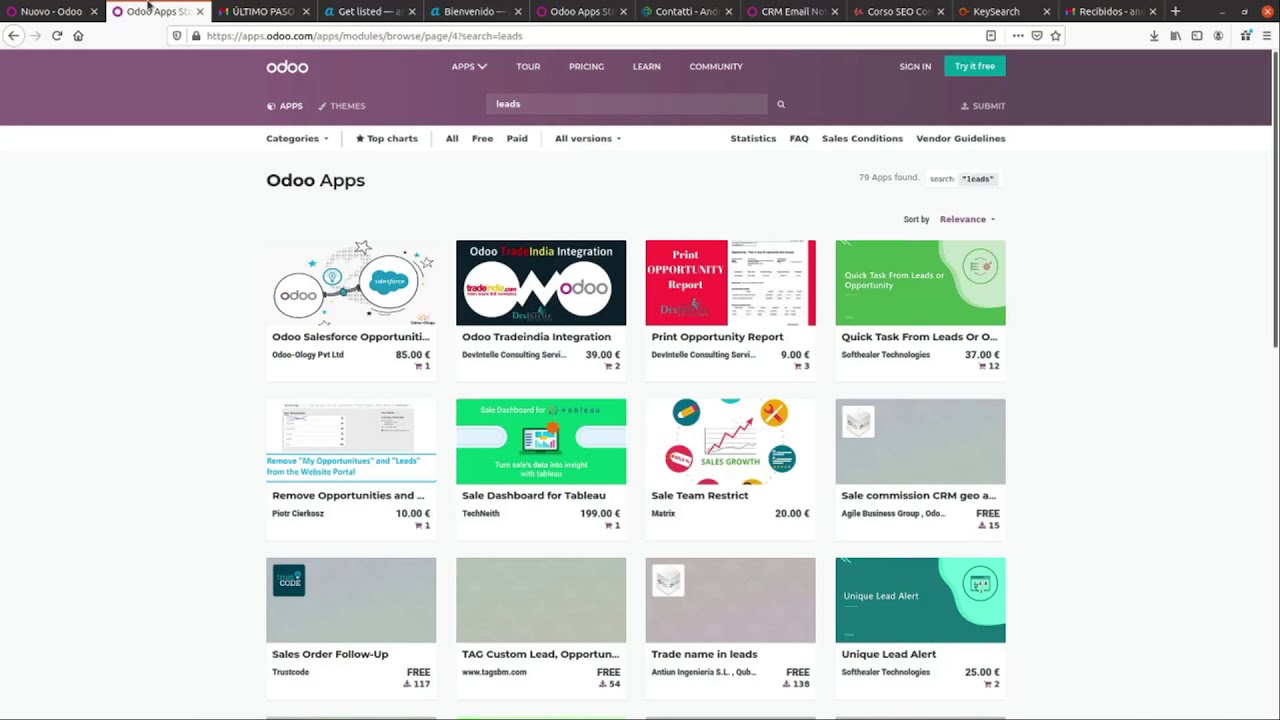Click the leads search field
The width and height of the screenshot is (1280, 720).
[627, 104]
